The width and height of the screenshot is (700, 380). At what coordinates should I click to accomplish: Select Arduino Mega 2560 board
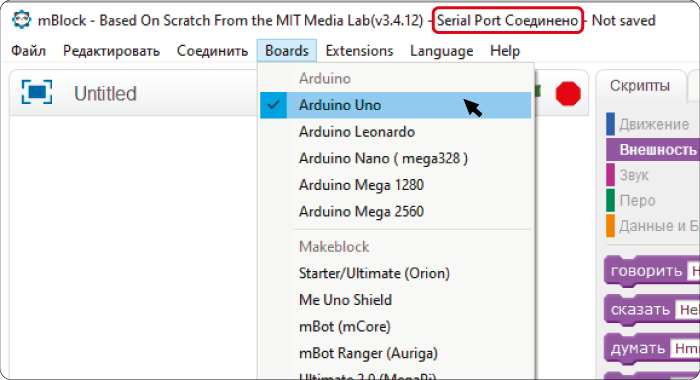pos(396,211)
